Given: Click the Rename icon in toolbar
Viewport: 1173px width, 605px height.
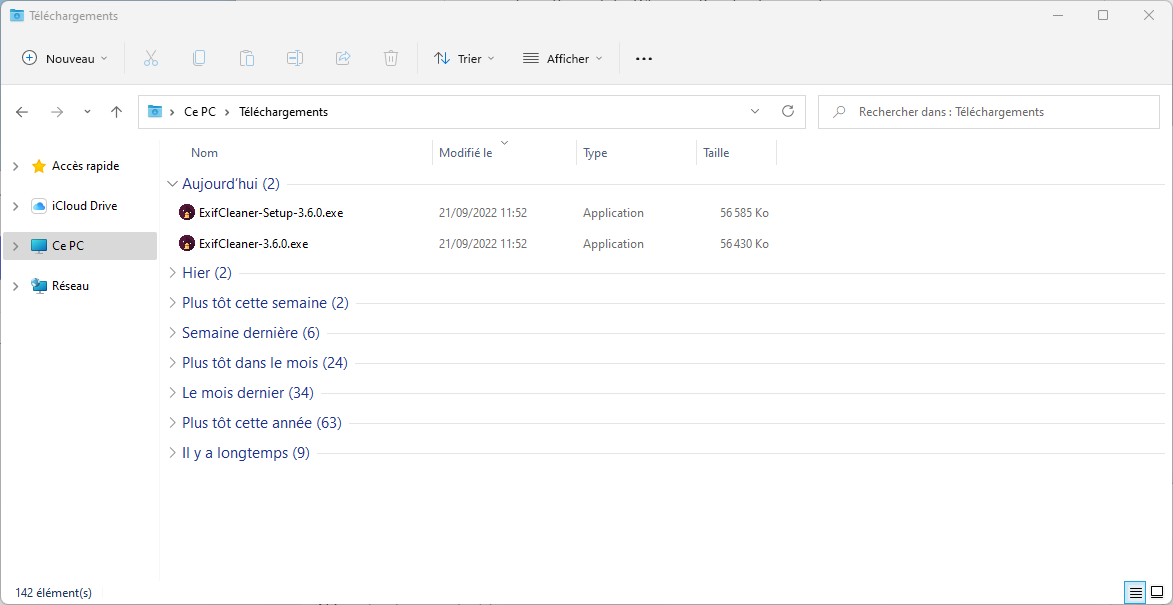Looking at the screenshot, I should 295,58.
